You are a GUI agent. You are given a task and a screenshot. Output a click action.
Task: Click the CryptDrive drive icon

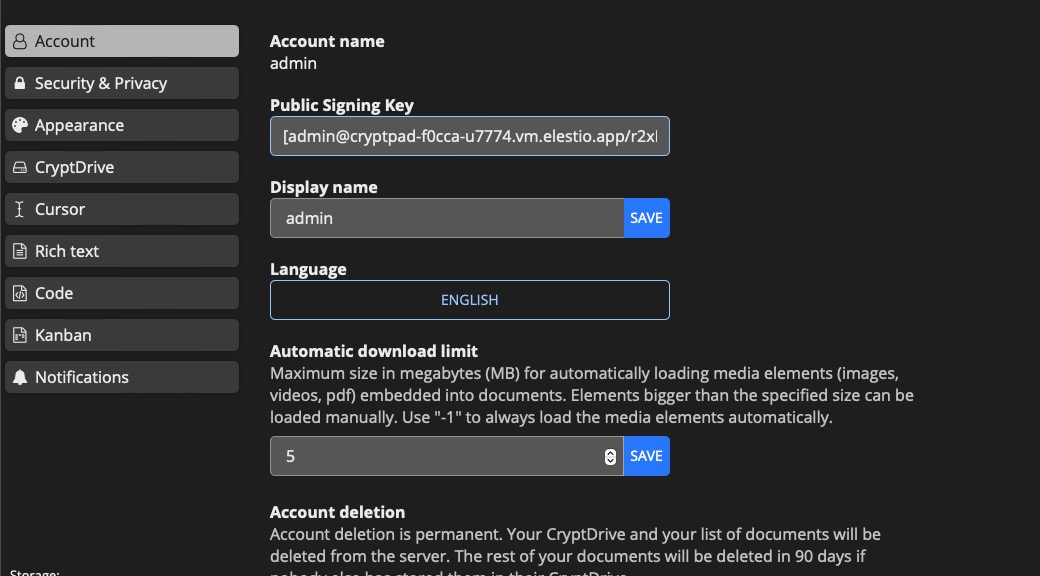point(20,167)
